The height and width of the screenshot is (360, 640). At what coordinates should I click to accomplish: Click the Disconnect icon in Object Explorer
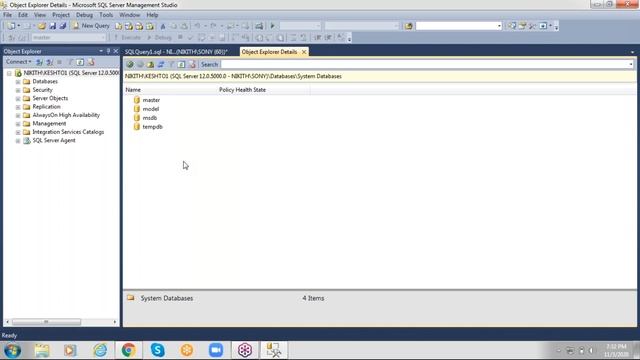click(x=49, y=62)
